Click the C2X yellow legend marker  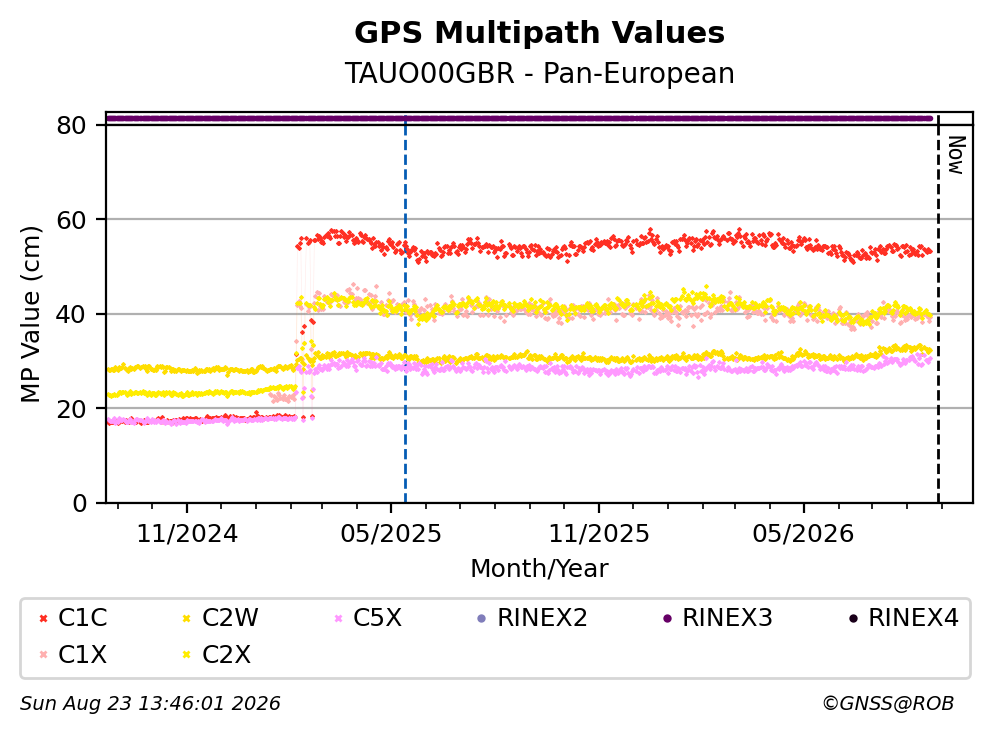(x=187, y=655)
